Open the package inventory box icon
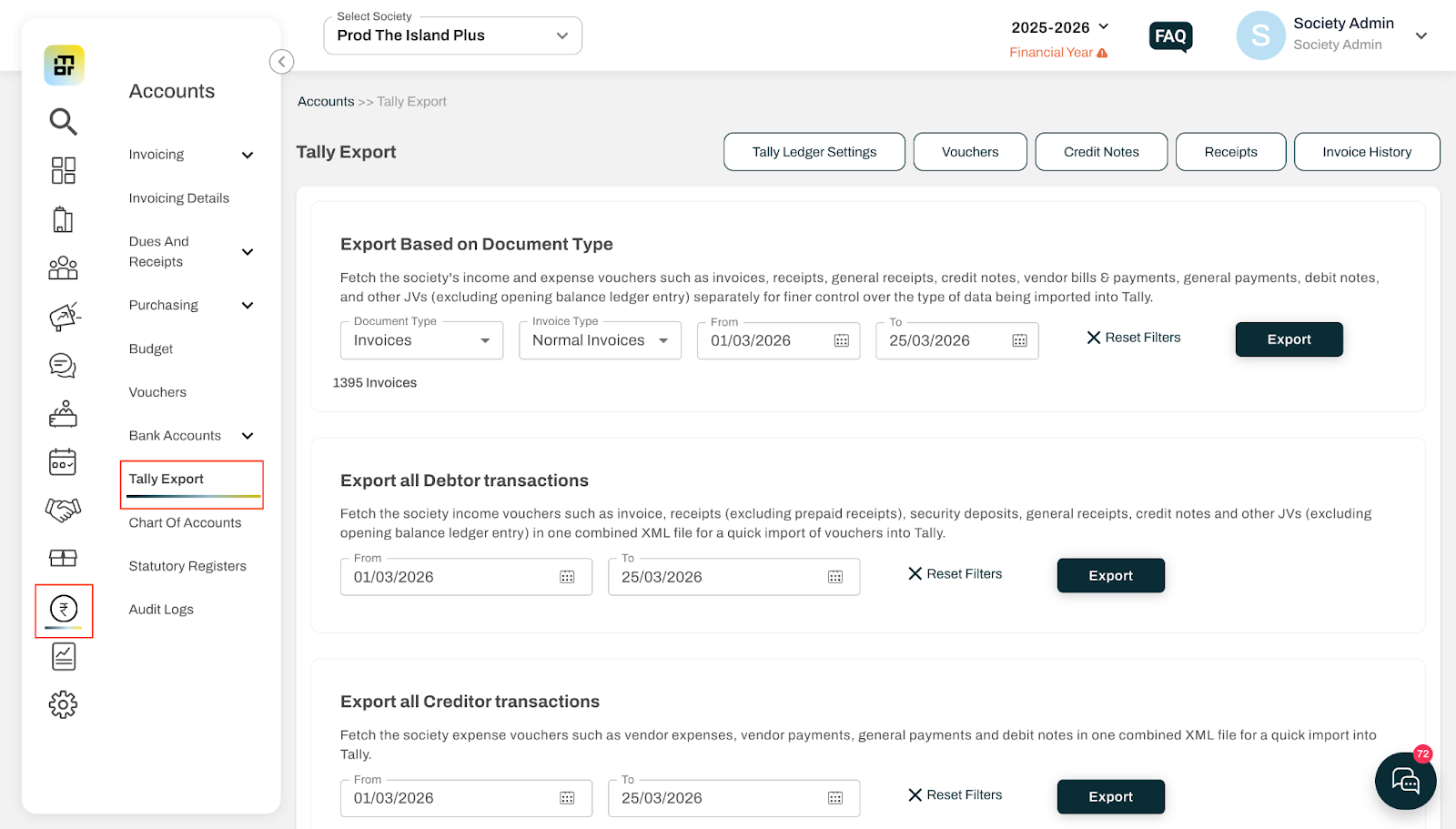Screen dimensions: 1456x829 coord(63,558)
